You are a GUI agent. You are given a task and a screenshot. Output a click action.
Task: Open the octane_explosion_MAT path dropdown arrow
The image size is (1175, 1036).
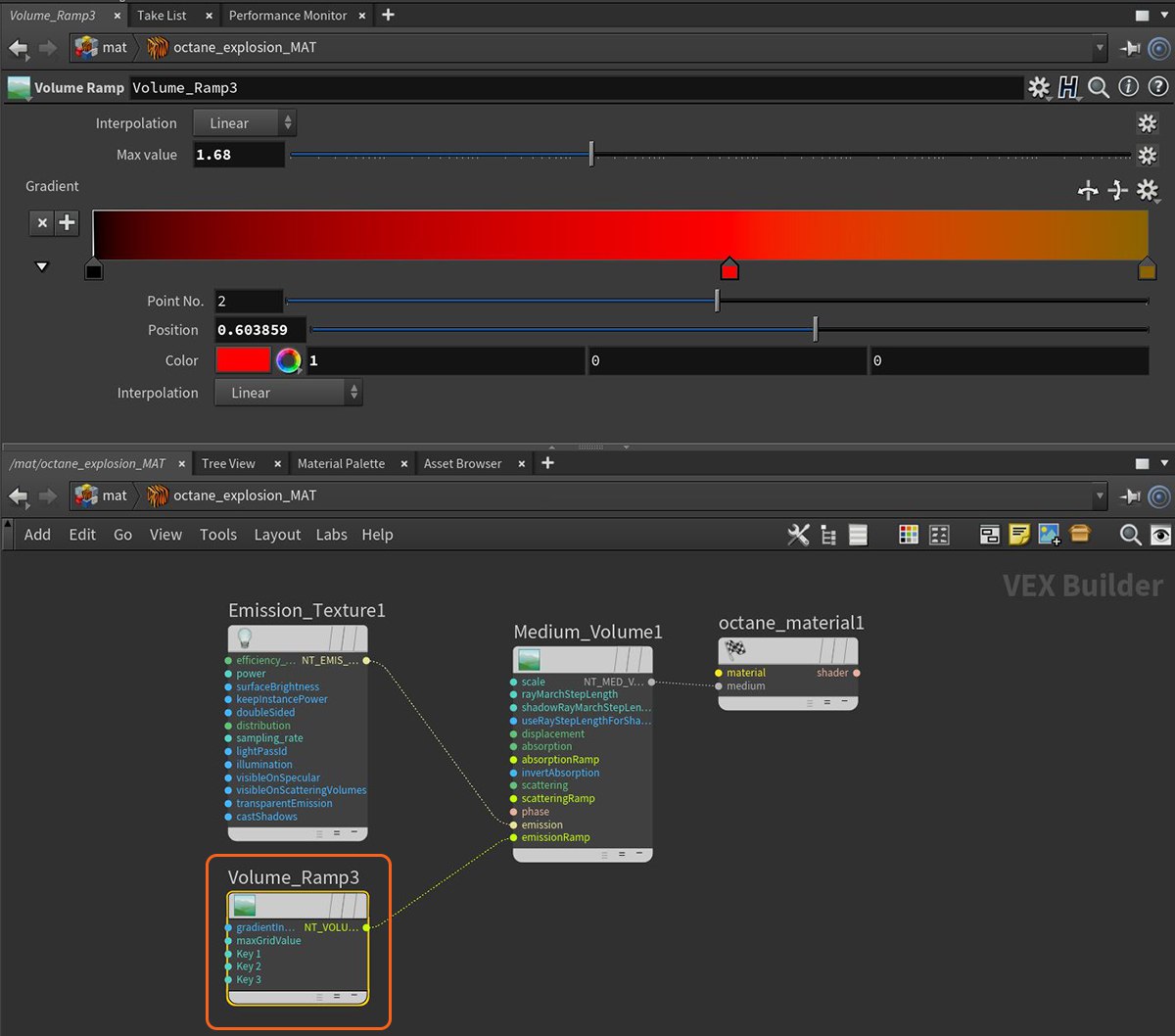(x=1102, y=47)
